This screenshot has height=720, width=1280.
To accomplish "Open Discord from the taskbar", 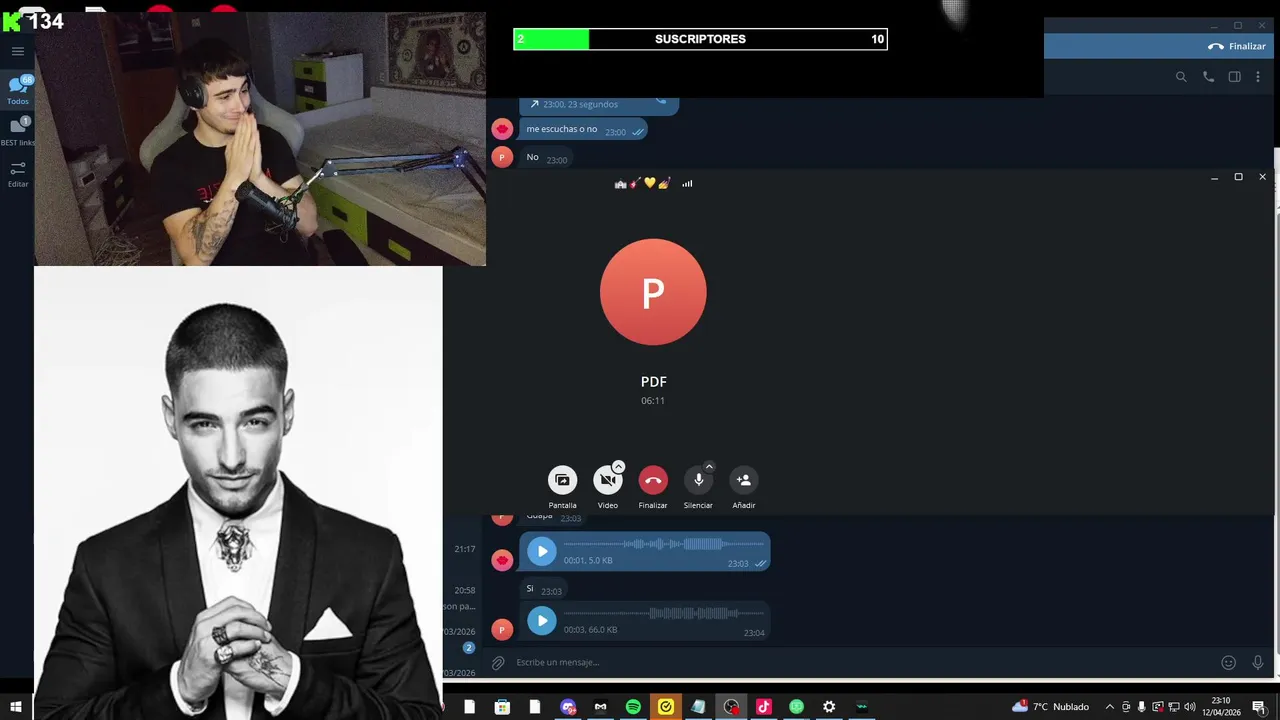I will (x=568, y=707).
